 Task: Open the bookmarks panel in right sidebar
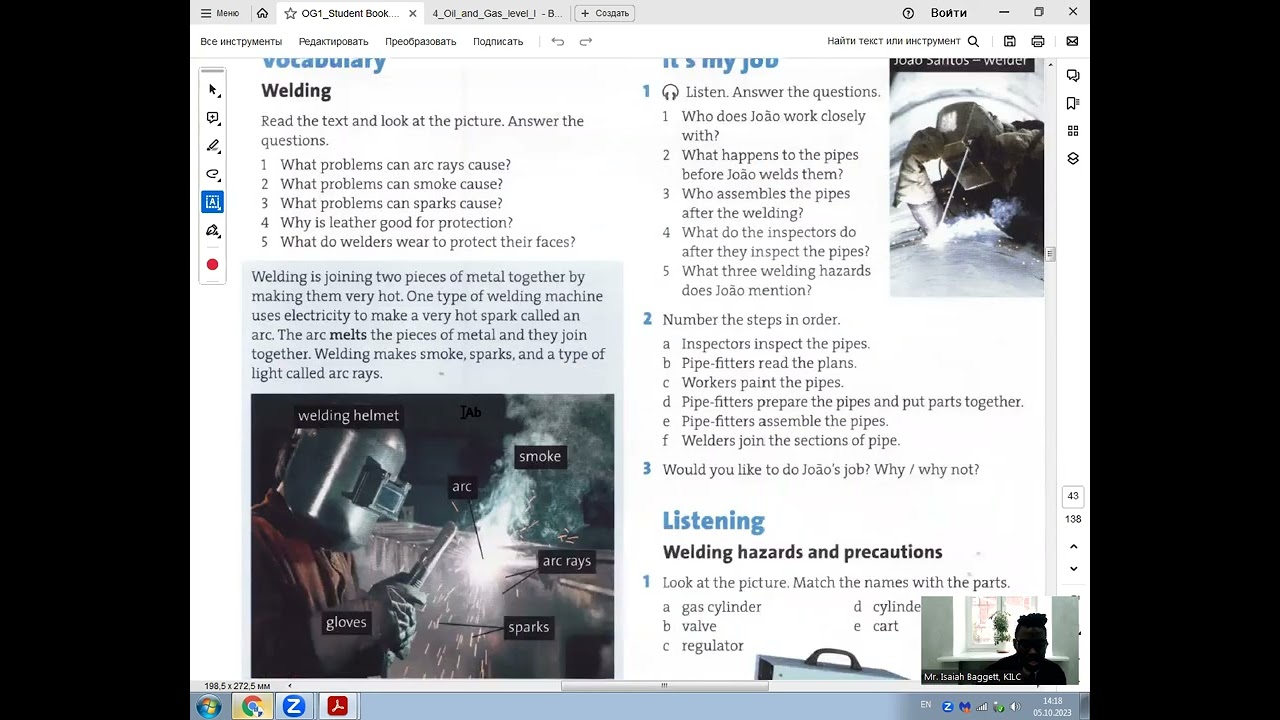tap(1073, 103)
